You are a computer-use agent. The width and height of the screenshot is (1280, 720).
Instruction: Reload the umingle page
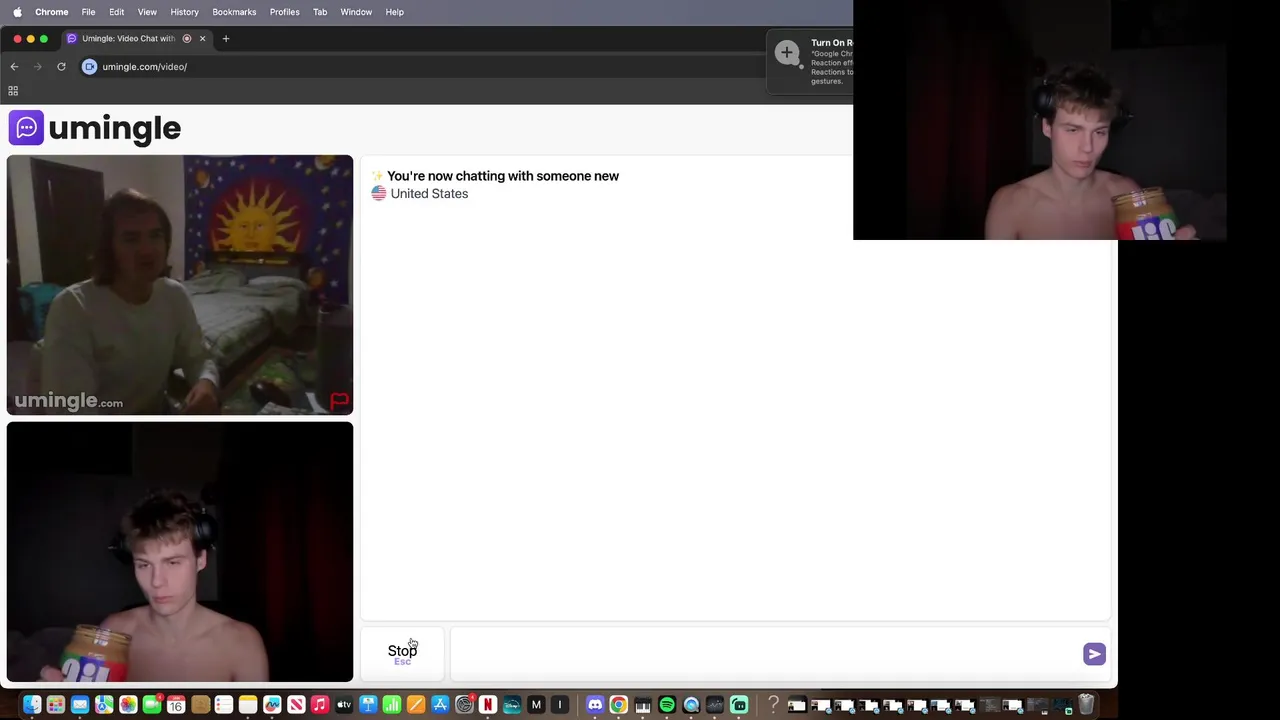(61, 66)
